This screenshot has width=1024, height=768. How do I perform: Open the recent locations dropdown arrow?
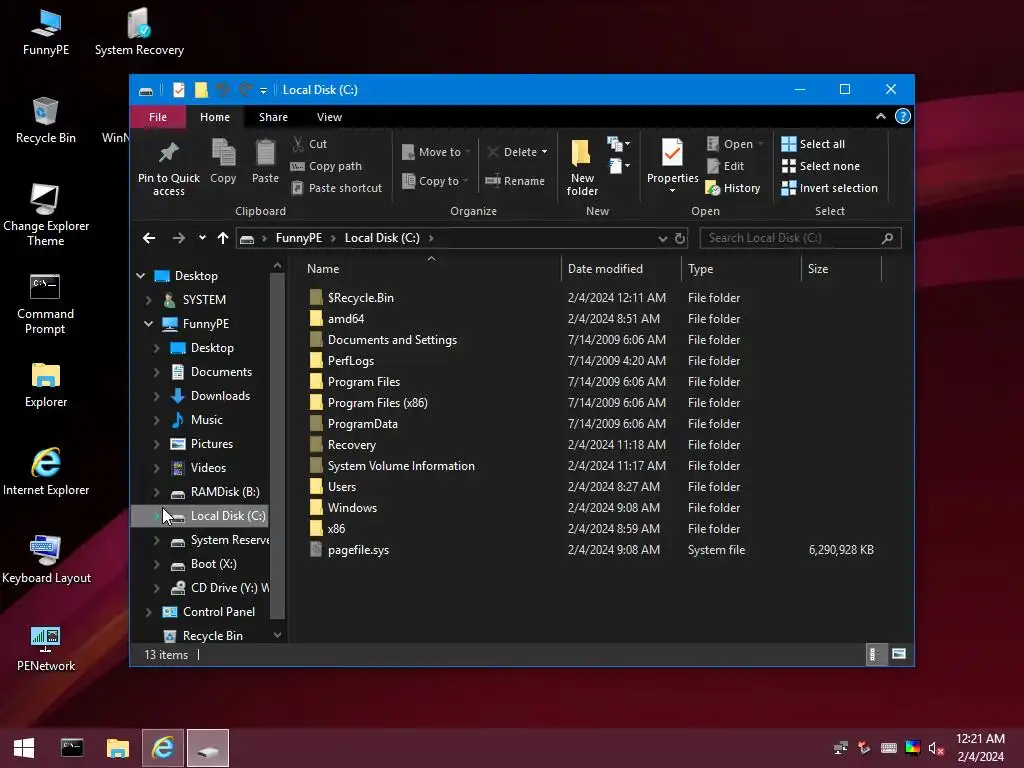202,238
